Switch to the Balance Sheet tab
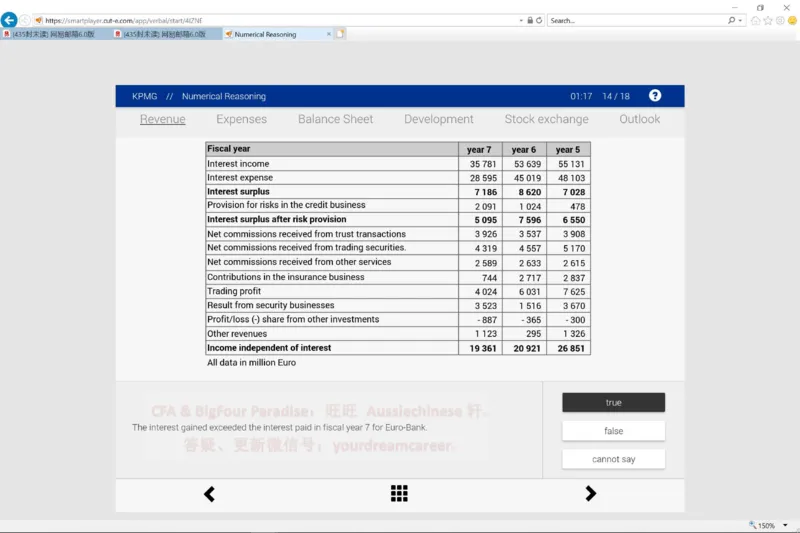 [335, 119]
